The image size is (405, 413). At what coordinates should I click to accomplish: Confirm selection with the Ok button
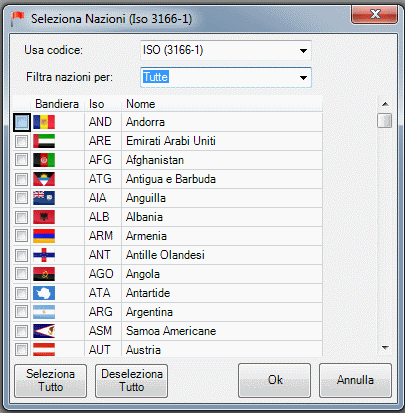[275, 380]
